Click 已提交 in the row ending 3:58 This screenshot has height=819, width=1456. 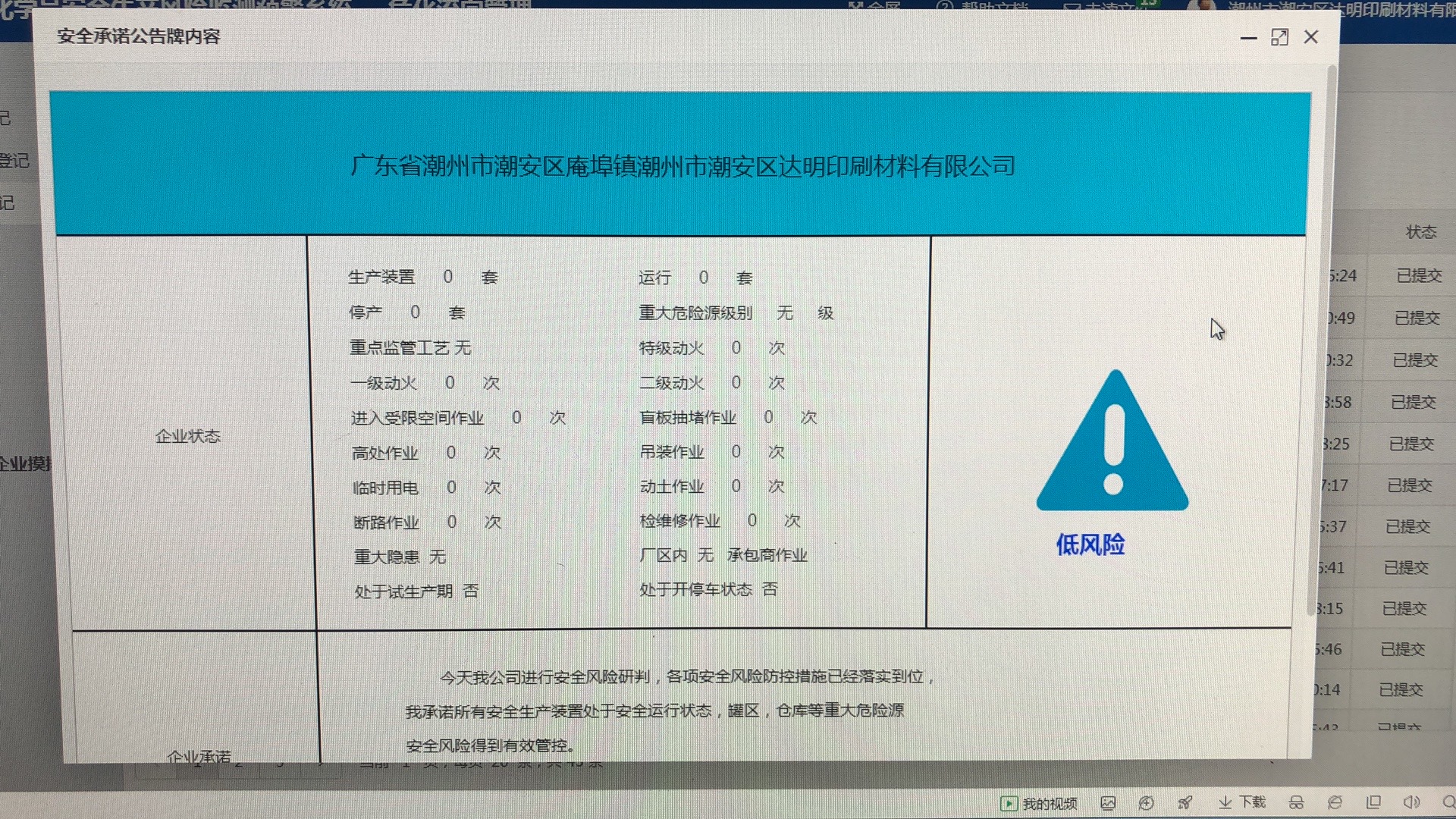click(1413, 402)
